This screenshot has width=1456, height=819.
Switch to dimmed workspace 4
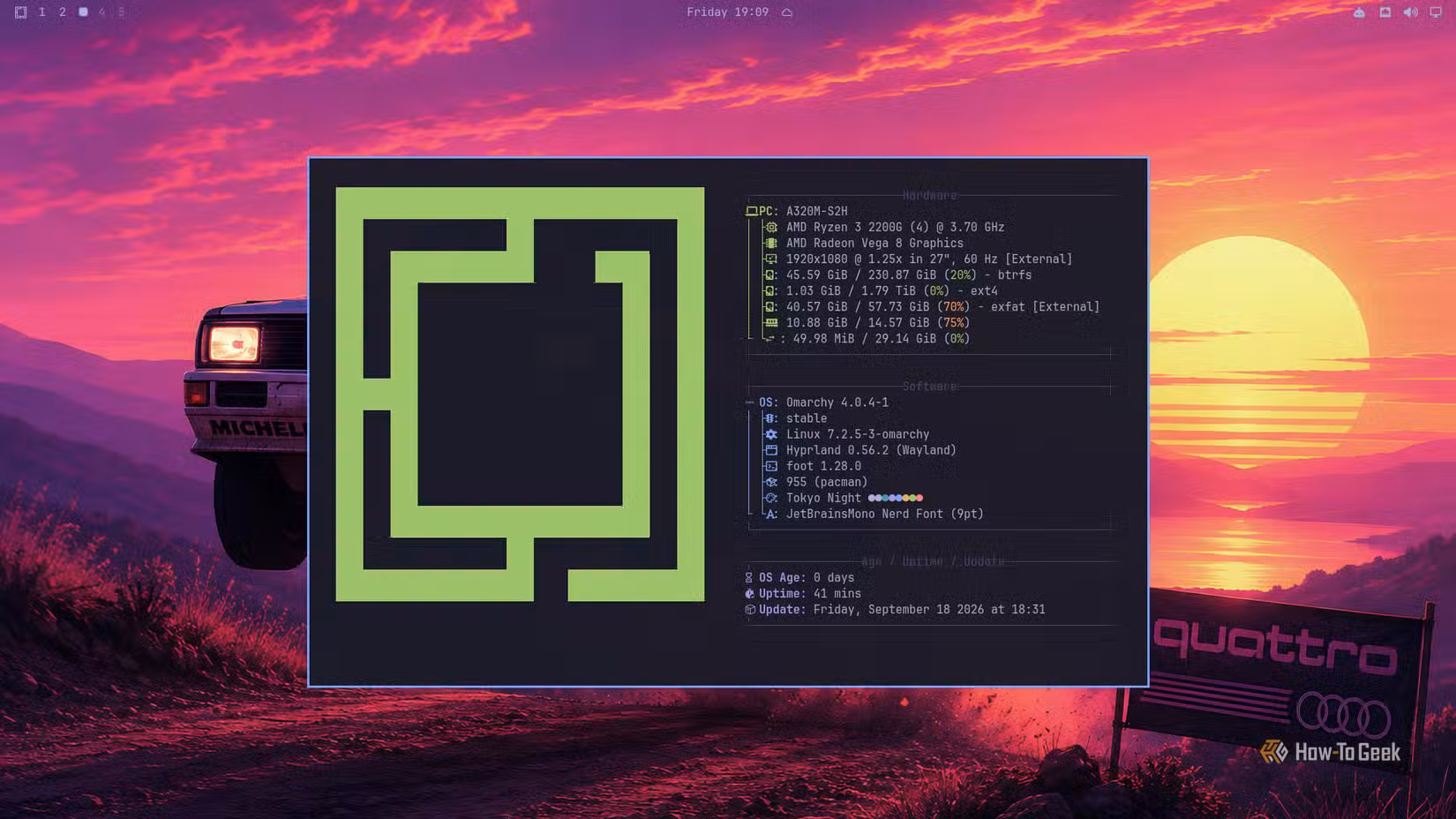(102, 12)
